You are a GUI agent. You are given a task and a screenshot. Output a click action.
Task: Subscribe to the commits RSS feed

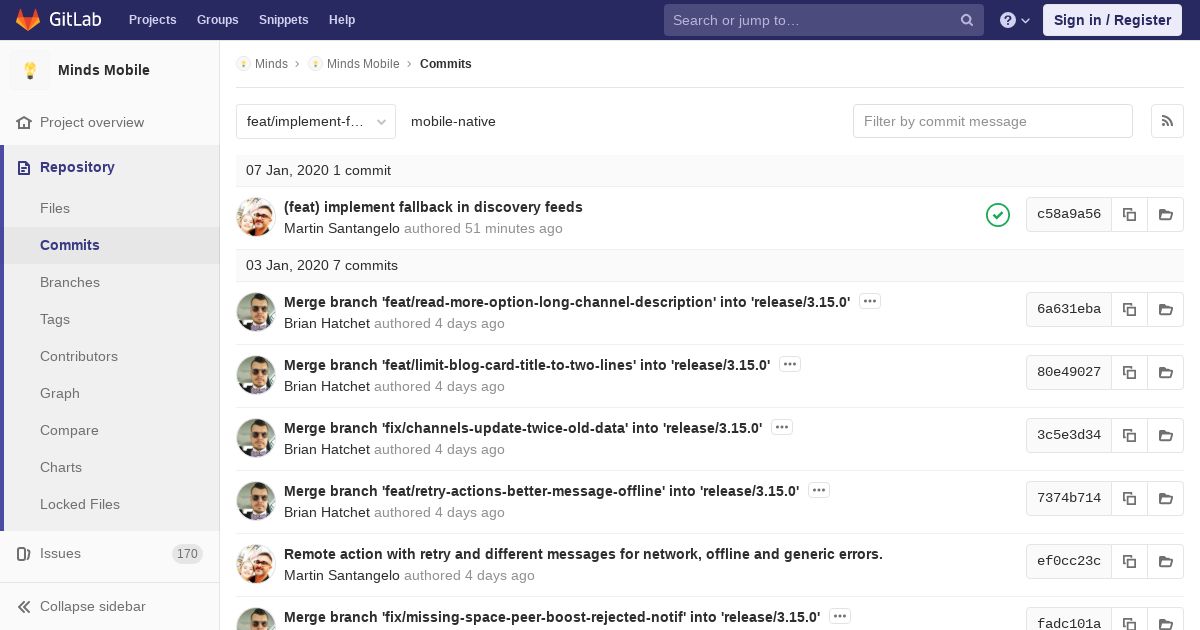pos(1167,121)
